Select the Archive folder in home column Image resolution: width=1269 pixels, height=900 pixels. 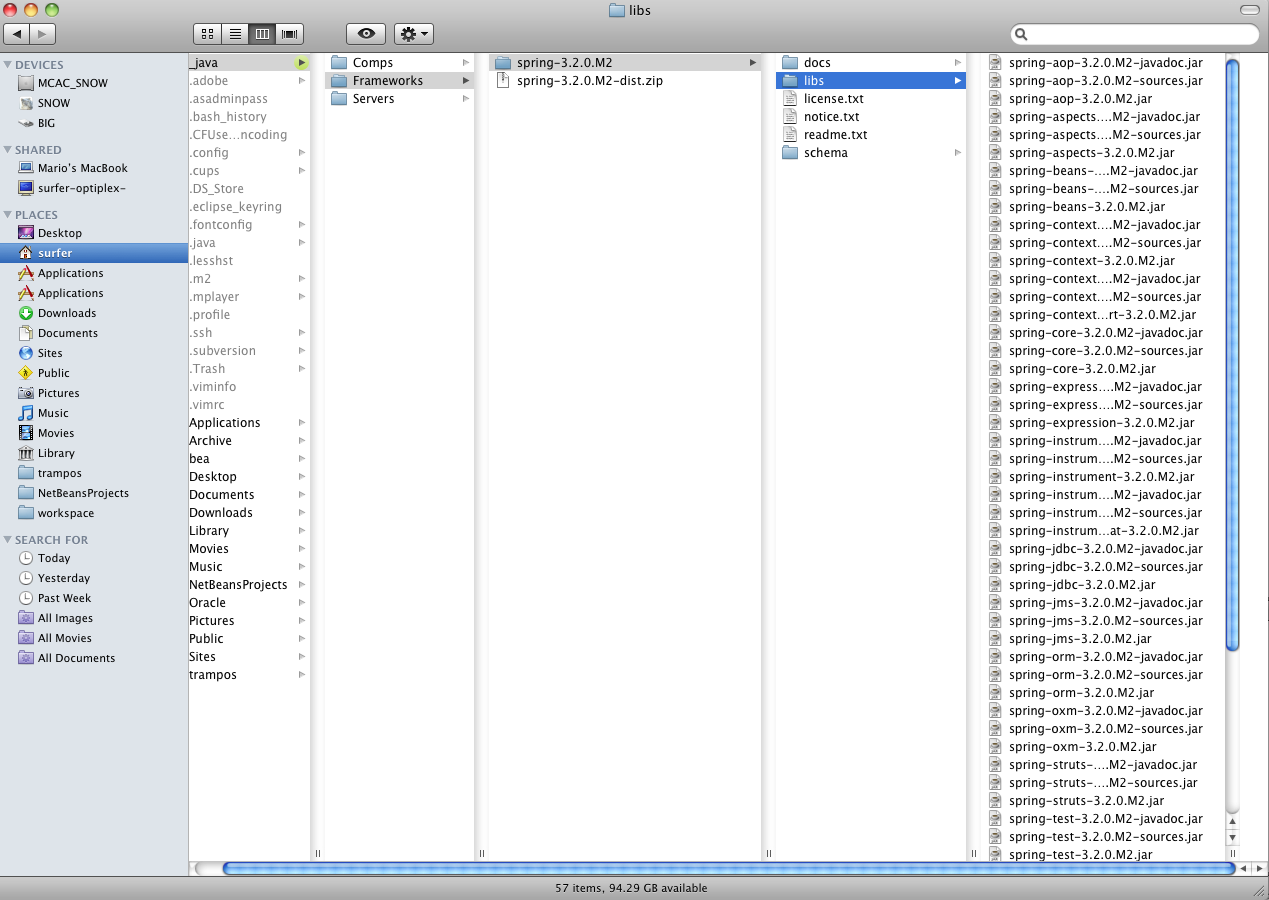[x=249, y=441]
